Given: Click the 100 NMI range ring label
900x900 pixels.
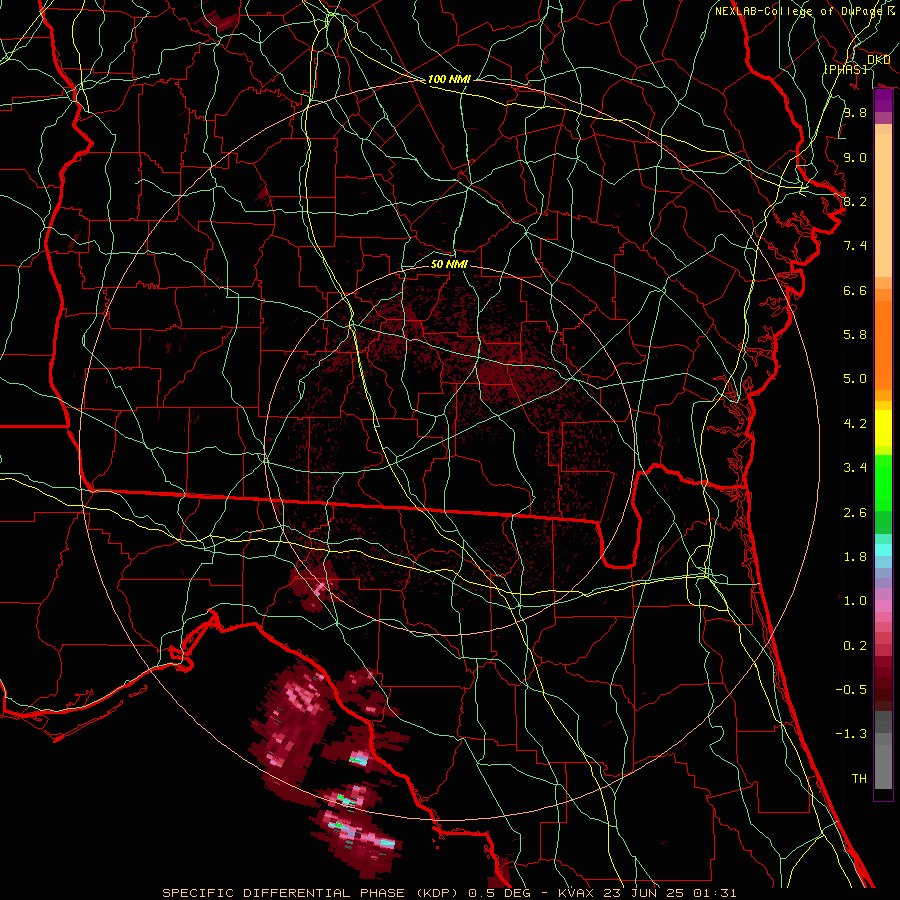Looking at the screenshot, I should tap(449, 79).
